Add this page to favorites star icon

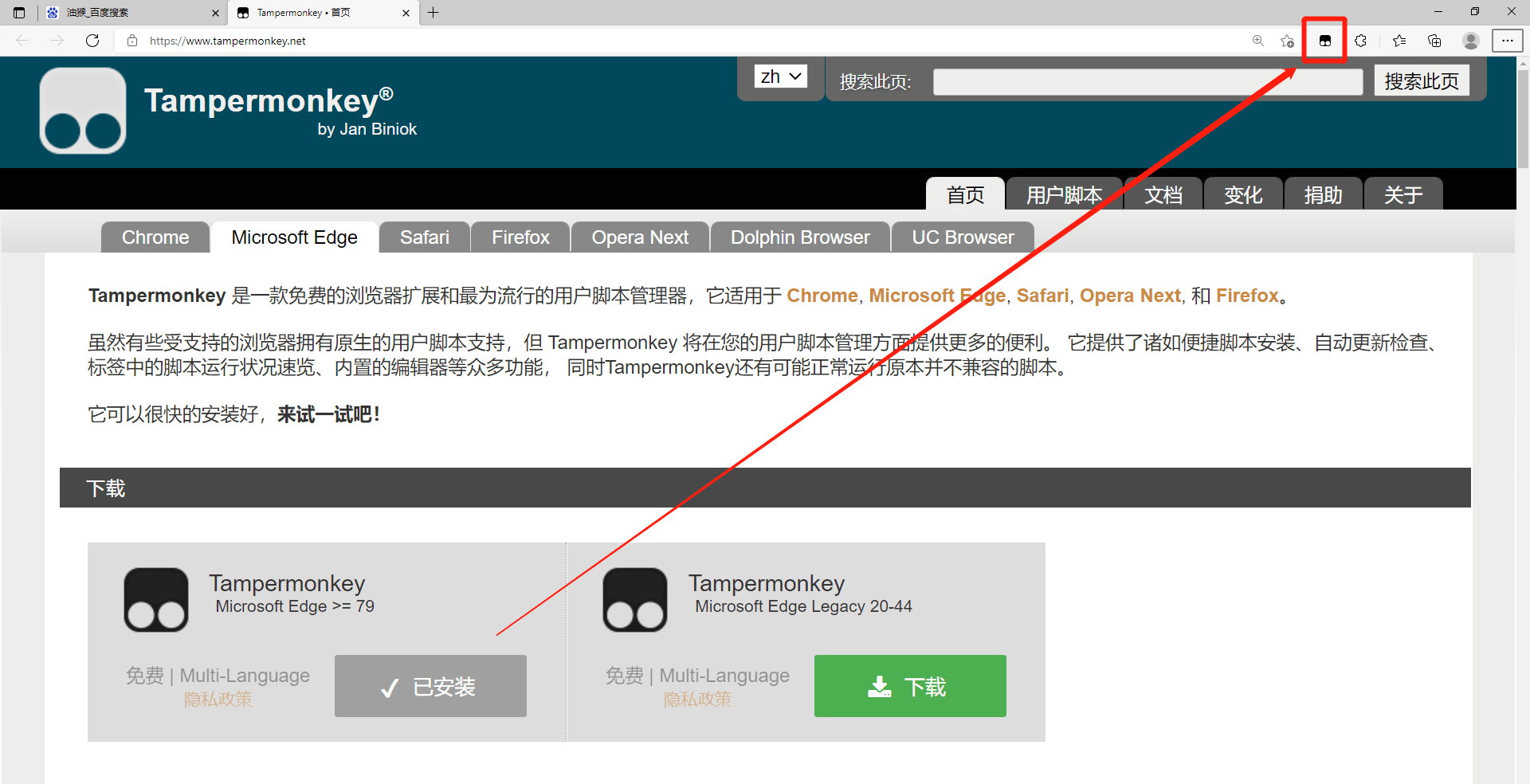click(1286, 41)
